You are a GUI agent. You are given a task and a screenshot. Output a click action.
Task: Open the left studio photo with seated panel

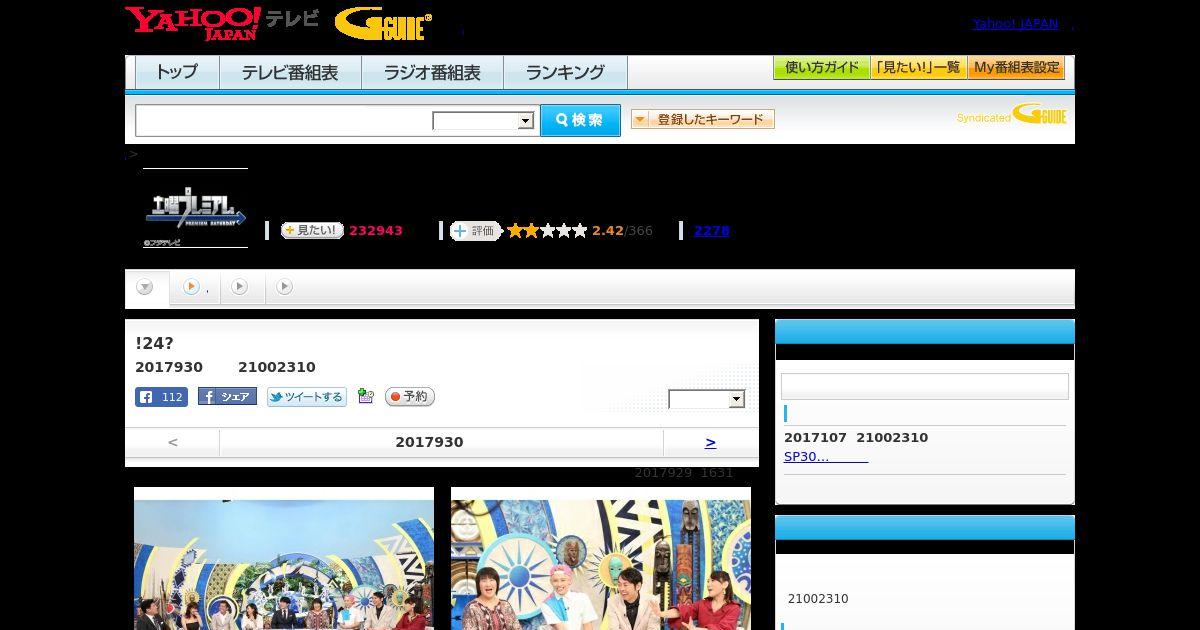click(x=284, y=558)
